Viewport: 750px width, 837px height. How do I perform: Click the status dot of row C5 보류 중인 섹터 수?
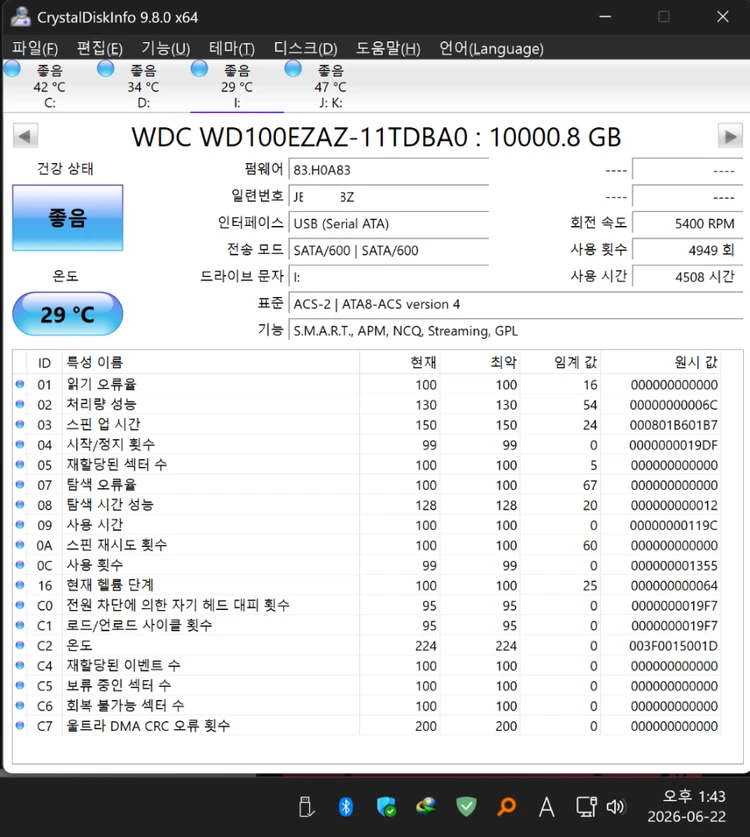[x=20, y=685]
